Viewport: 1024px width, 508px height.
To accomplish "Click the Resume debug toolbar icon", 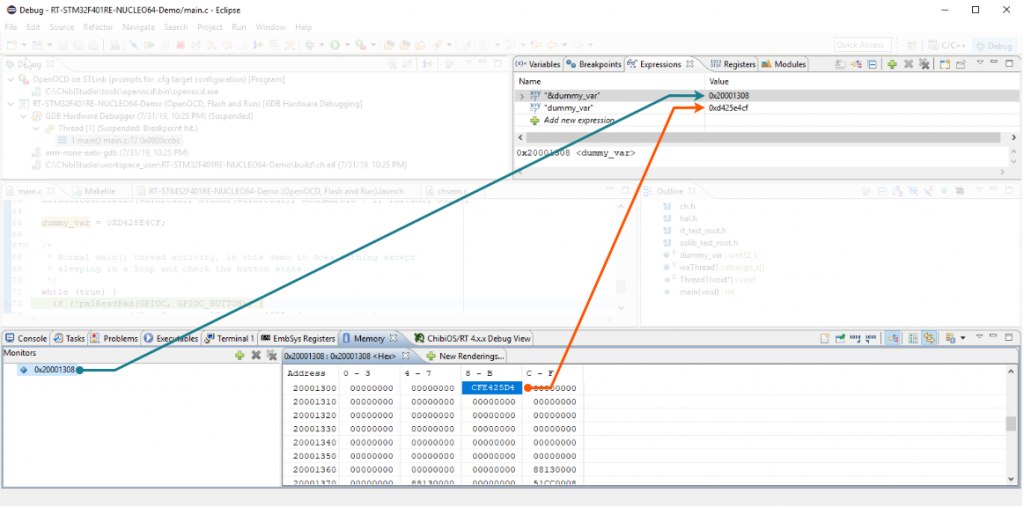I will click(149, 45).
